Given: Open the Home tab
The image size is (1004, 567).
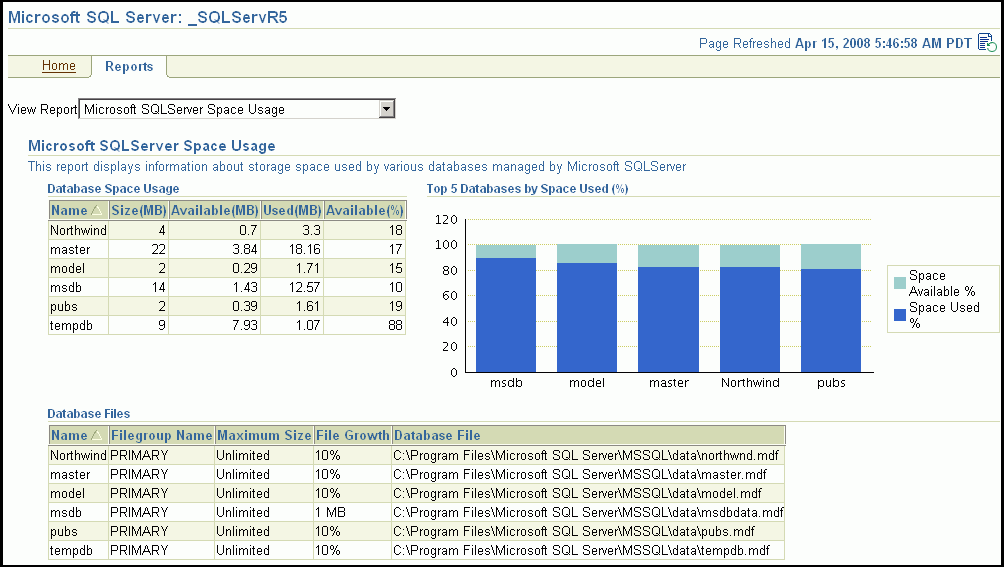Looking at the screenshot, I should tap(59, 66).
